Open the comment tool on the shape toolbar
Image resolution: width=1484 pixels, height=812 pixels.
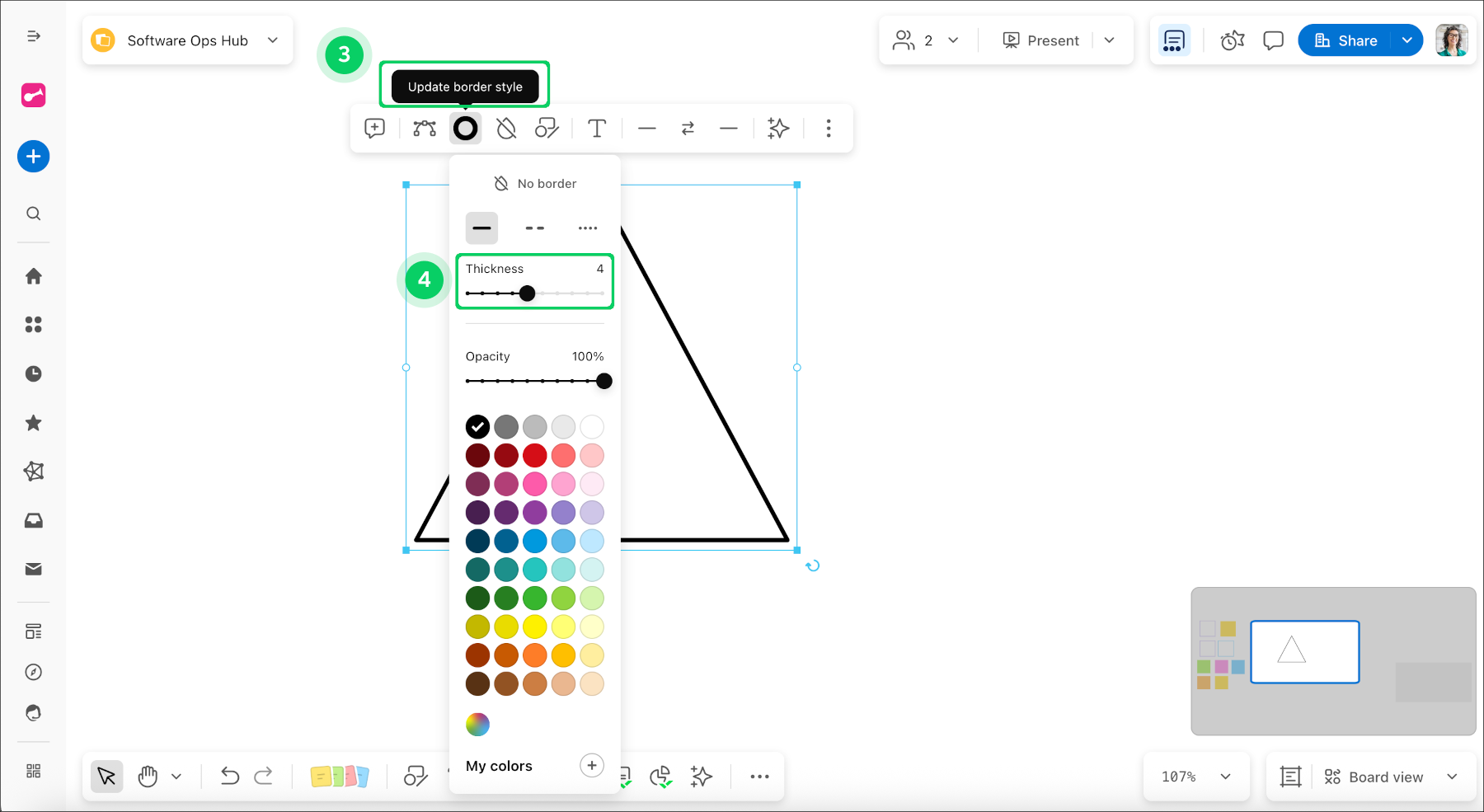pyautogui.click(x=375, y=129)
